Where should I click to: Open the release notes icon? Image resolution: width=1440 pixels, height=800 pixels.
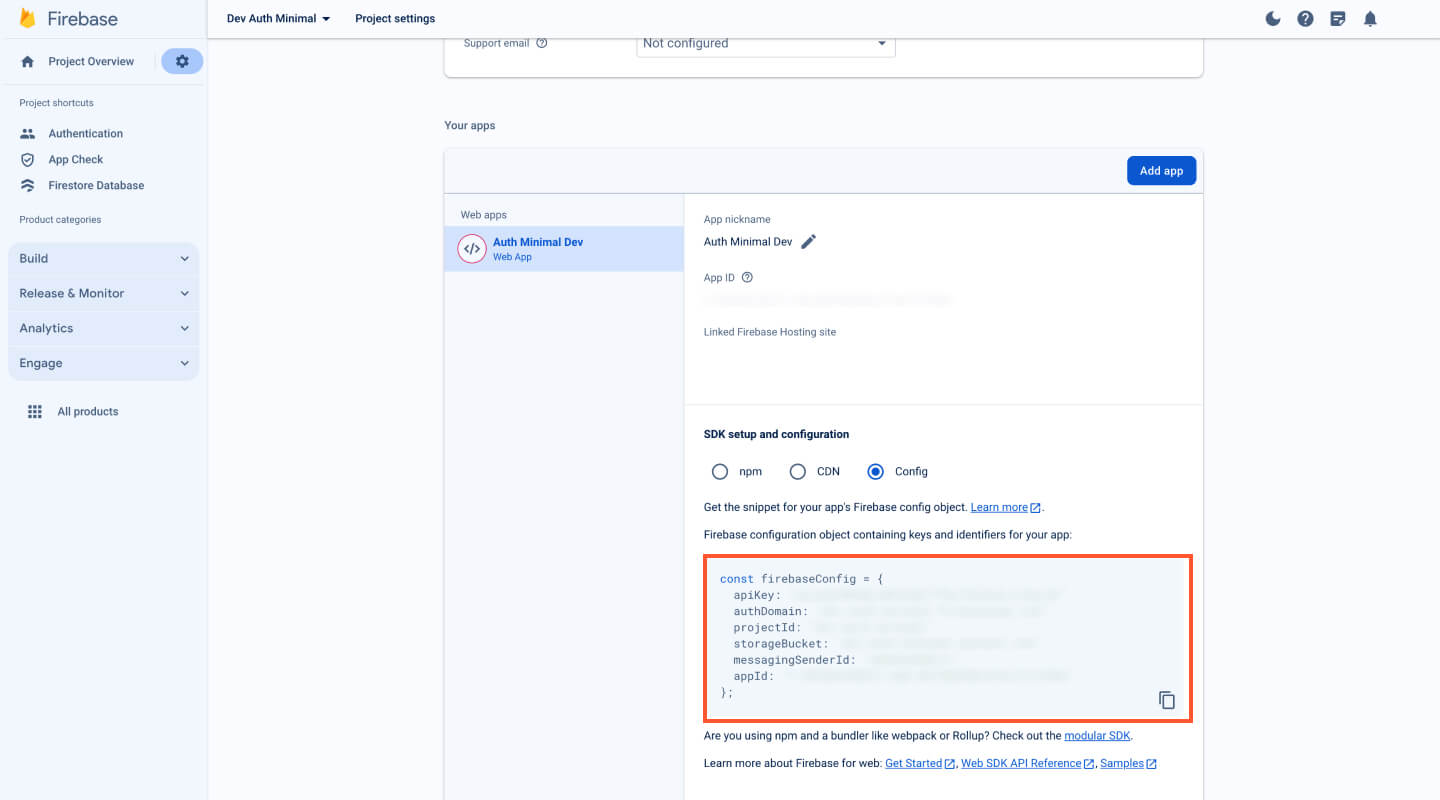click(x=1338, y=18)
